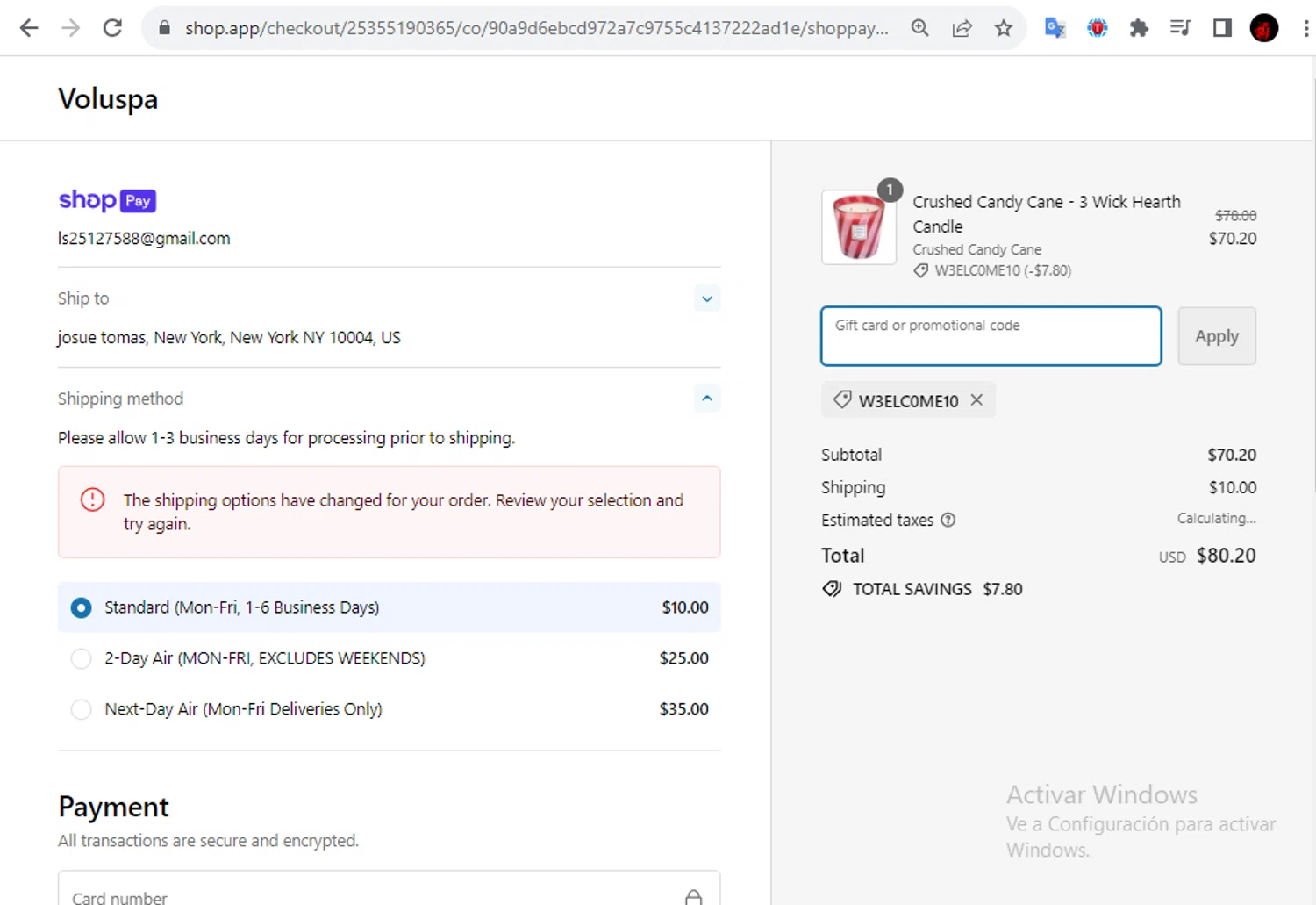
Task: Click the ls25127588@gmail.com email
Action: (144, 239)
